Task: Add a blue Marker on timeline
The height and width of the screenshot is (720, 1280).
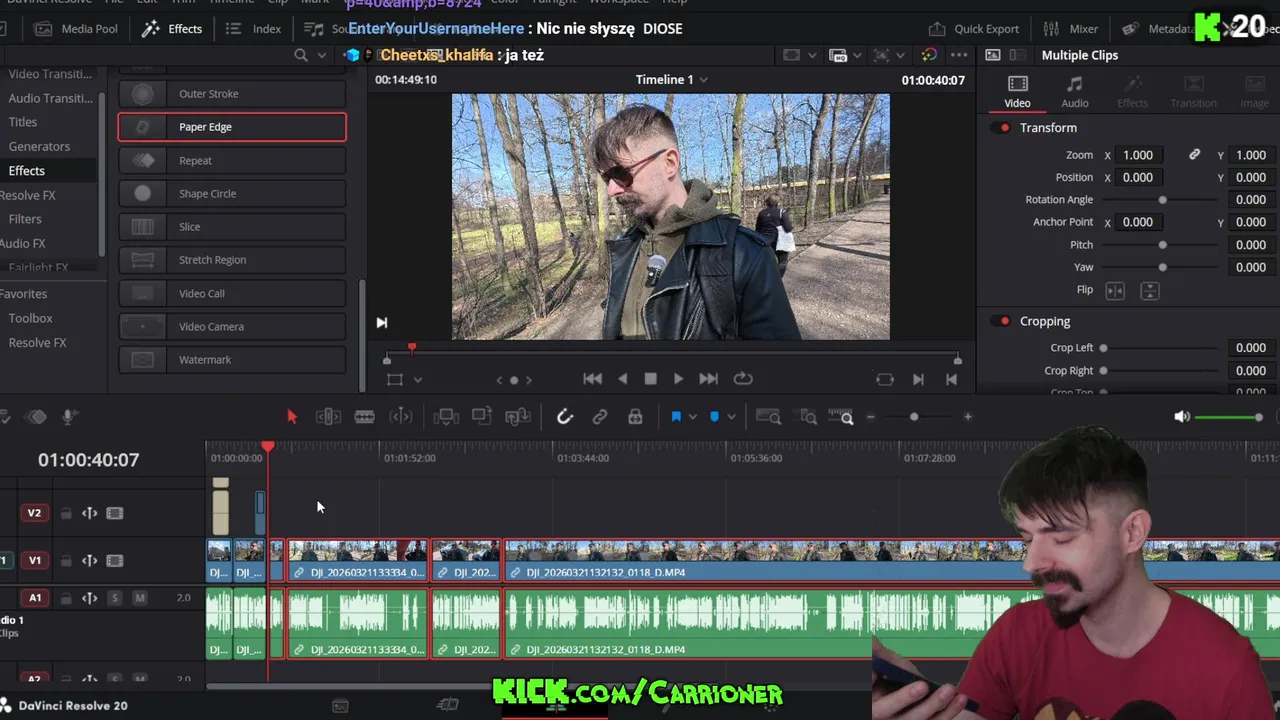Action: click(714, 417)
